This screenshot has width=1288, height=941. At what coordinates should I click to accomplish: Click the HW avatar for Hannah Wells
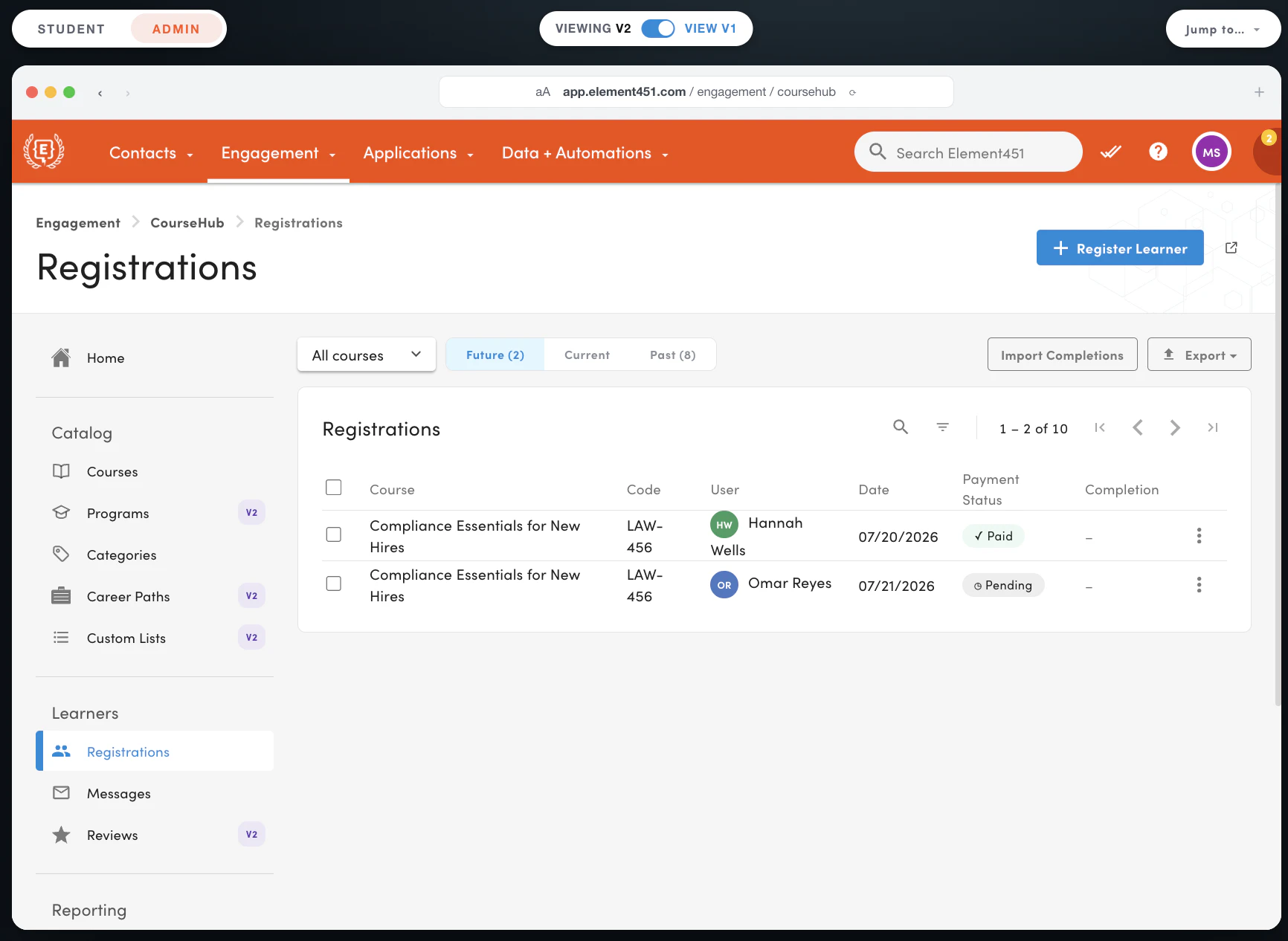tap(724, 525)
